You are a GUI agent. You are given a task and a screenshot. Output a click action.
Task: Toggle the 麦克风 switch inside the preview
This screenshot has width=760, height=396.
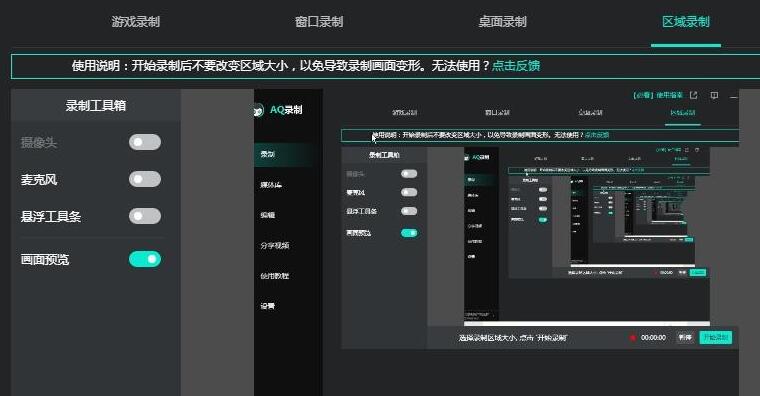pyautogui.click(x=409, y=192)
